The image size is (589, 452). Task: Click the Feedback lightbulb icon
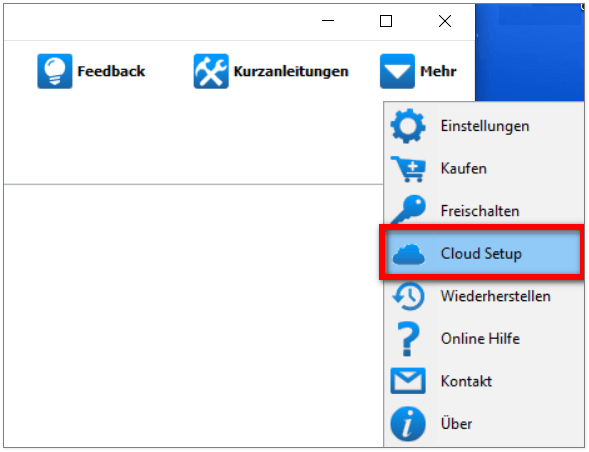click(55, 71)
